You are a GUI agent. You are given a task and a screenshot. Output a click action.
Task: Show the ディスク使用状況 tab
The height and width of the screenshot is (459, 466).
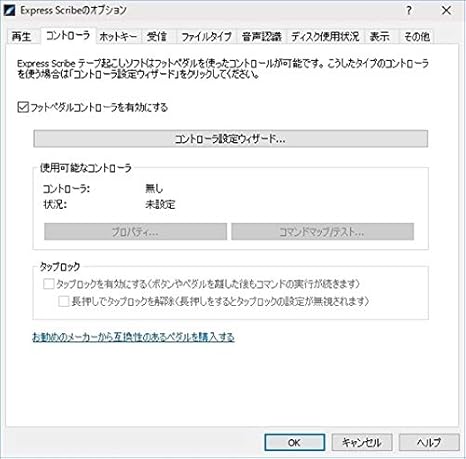tap(325, 36)
